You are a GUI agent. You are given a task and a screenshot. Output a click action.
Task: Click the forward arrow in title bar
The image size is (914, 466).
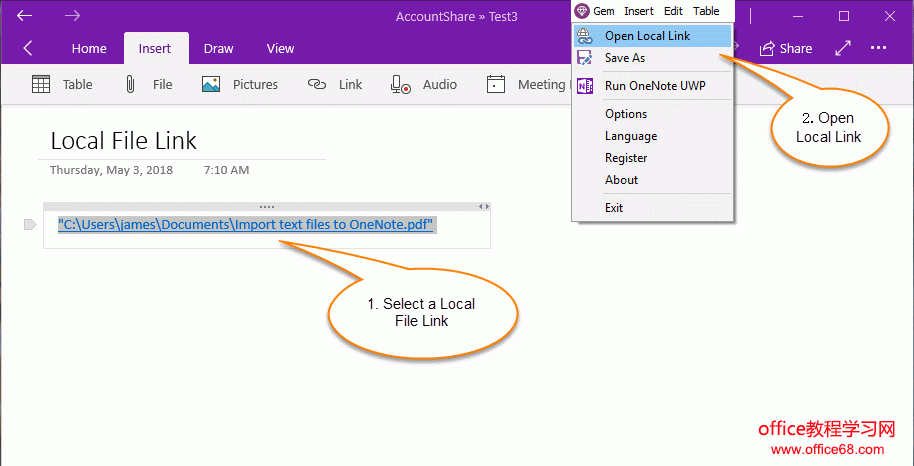pos(72,16)
